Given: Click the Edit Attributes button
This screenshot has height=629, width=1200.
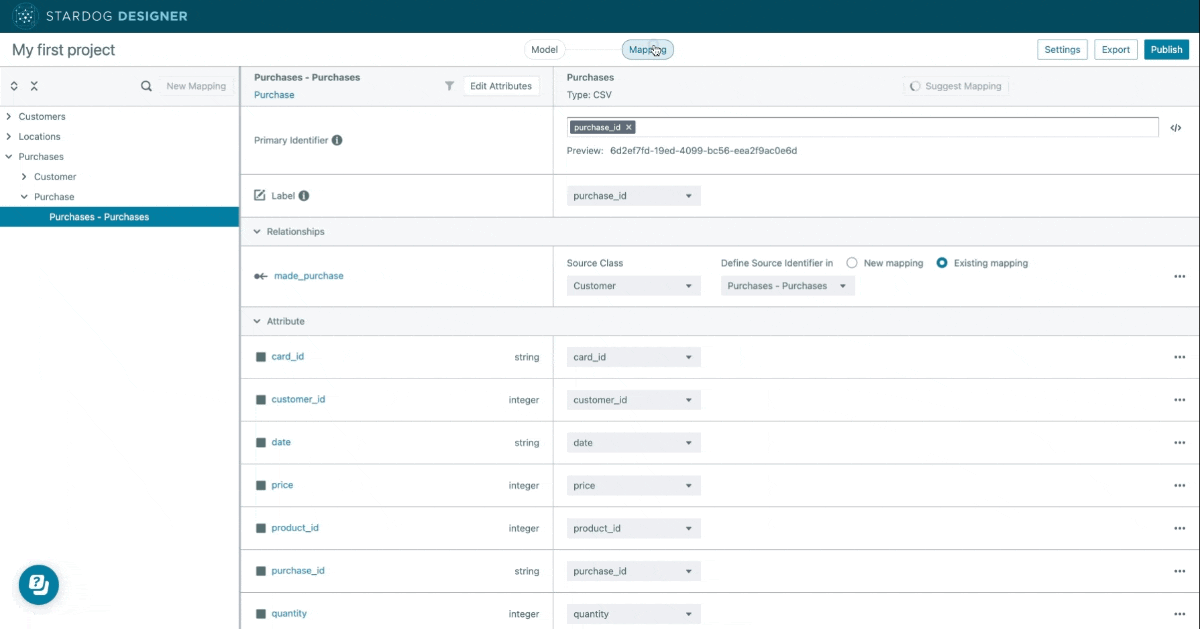Looking at the screenshot, I should 501,86.
